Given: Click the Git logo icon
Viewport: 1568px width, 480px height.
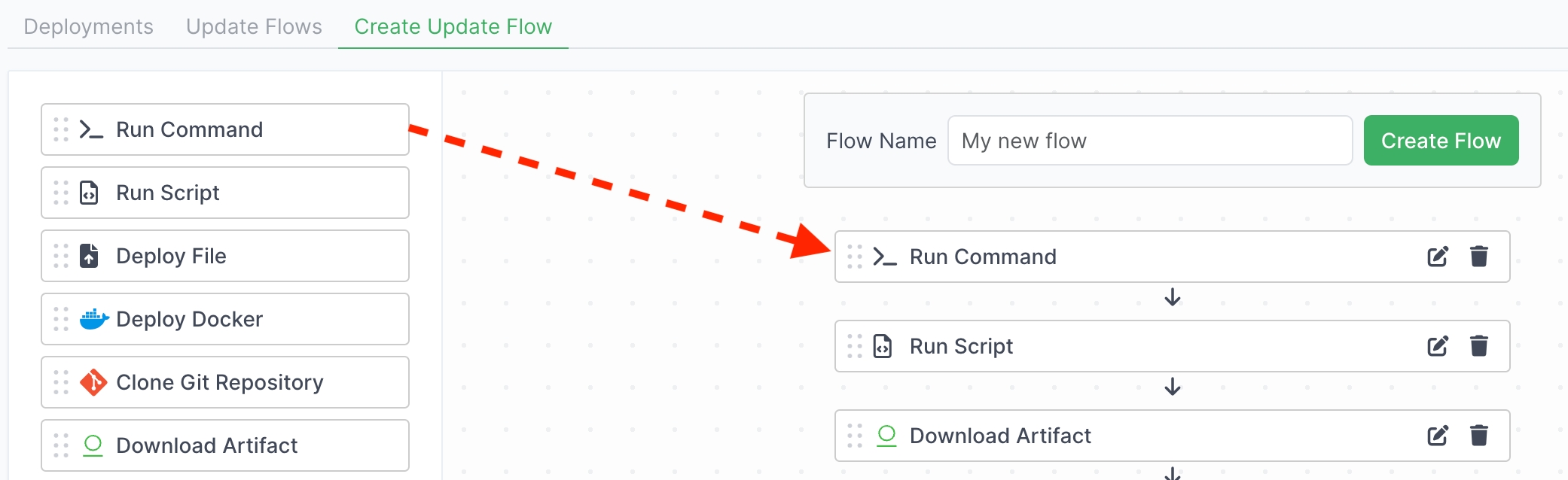Looking at the screenshot, I should (x=93, y=382).
